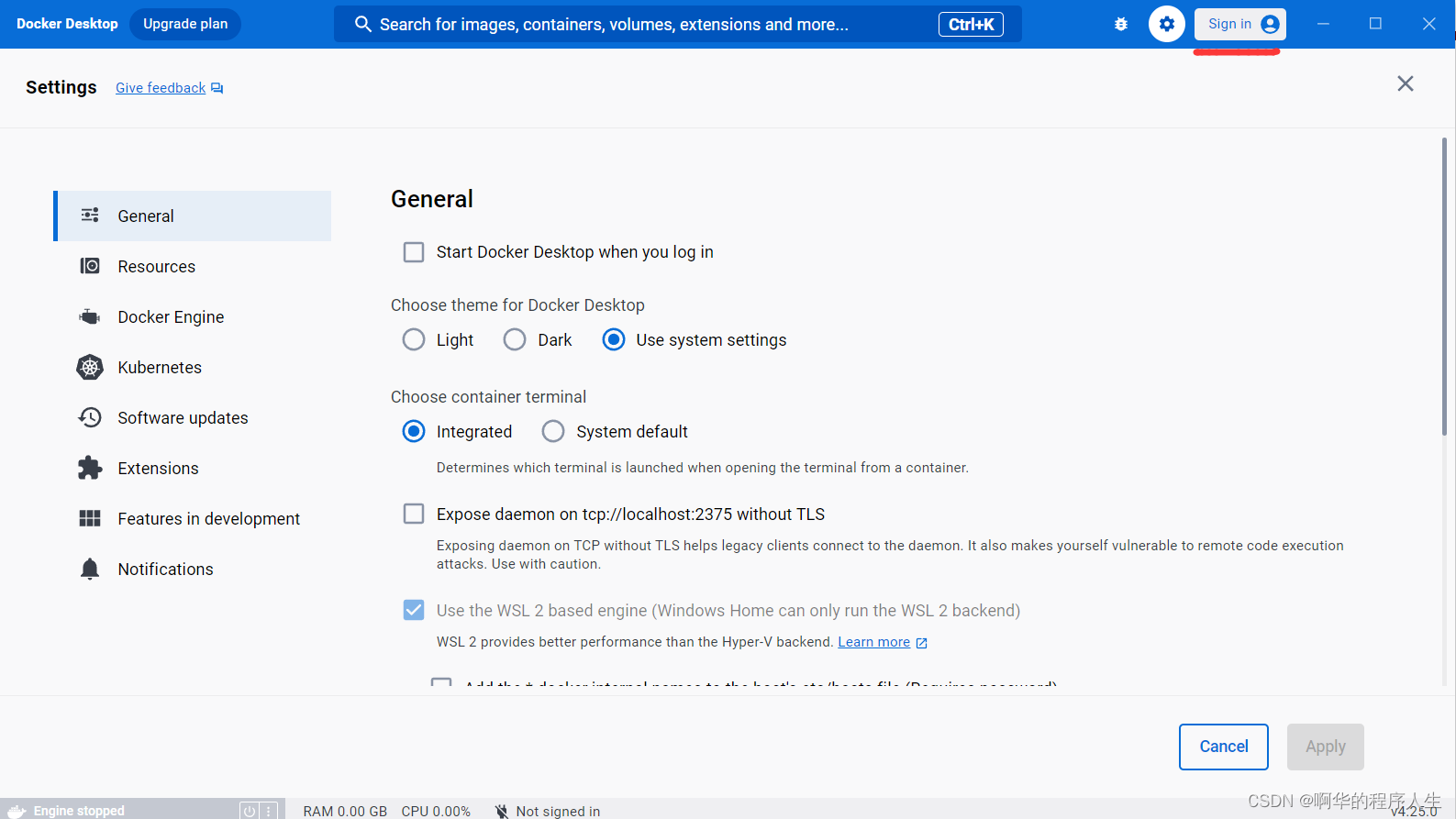This screenshot has height=819, width=1456.
Task: Click the settings page vertical scrollbar
Action: (1444, 286)
